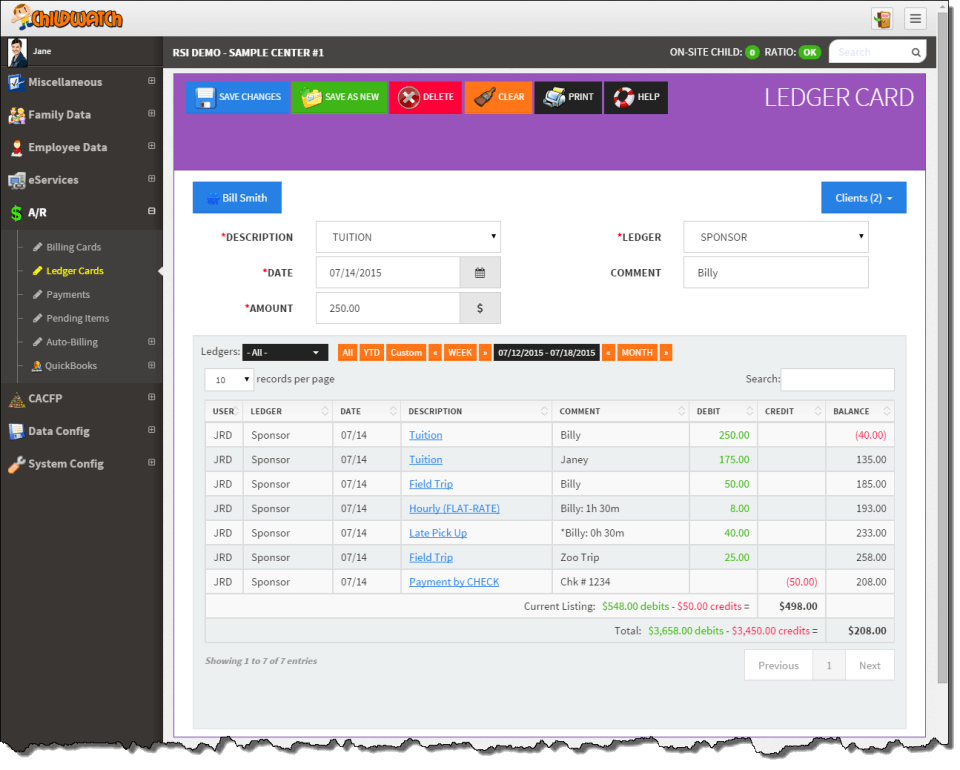Click the pencil icon beside Billing Cards
This screenshot has width=960, height=770.
[x=37, y=247]
